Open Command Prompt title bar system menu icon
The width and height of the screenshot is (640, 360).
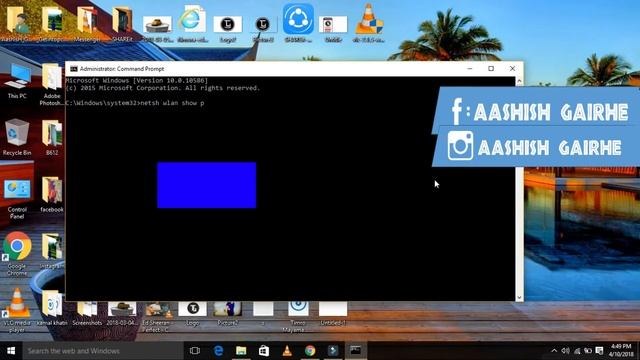pyautogui.click(x=73, y=69)
